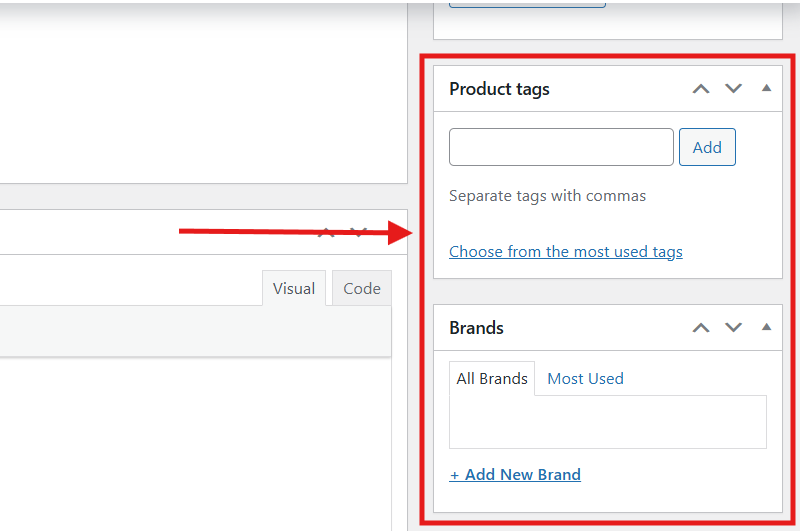This screenshot has height=531, width=800.
Task: Move Brands panel up
Action: coord(701,327)
